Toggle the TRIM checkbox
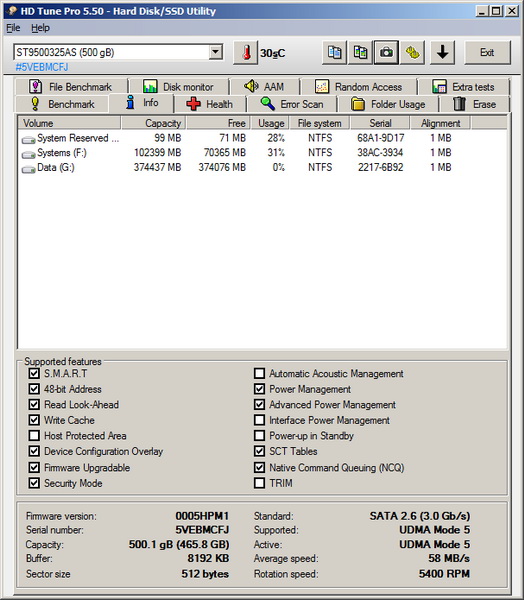The width and height of the screenshot is (524, 600). [x=260, y=483]
